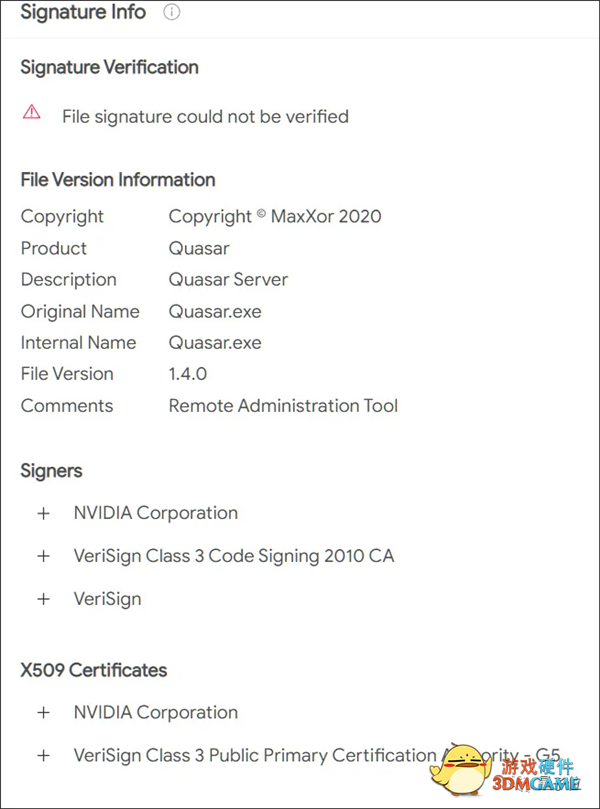Expand VeriSign Class 3 Code Signing 2010 CA
Image resolution: width=600 pixels, height=809 pixels.
point(44,556)
